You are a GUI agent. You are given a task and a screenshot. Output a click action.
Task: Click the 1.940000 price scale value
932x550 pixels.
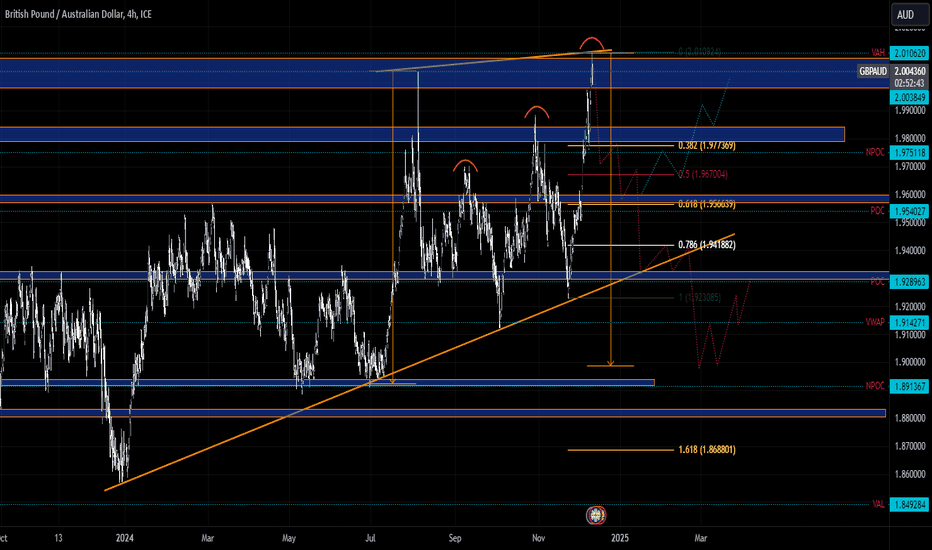click(910, 251)
